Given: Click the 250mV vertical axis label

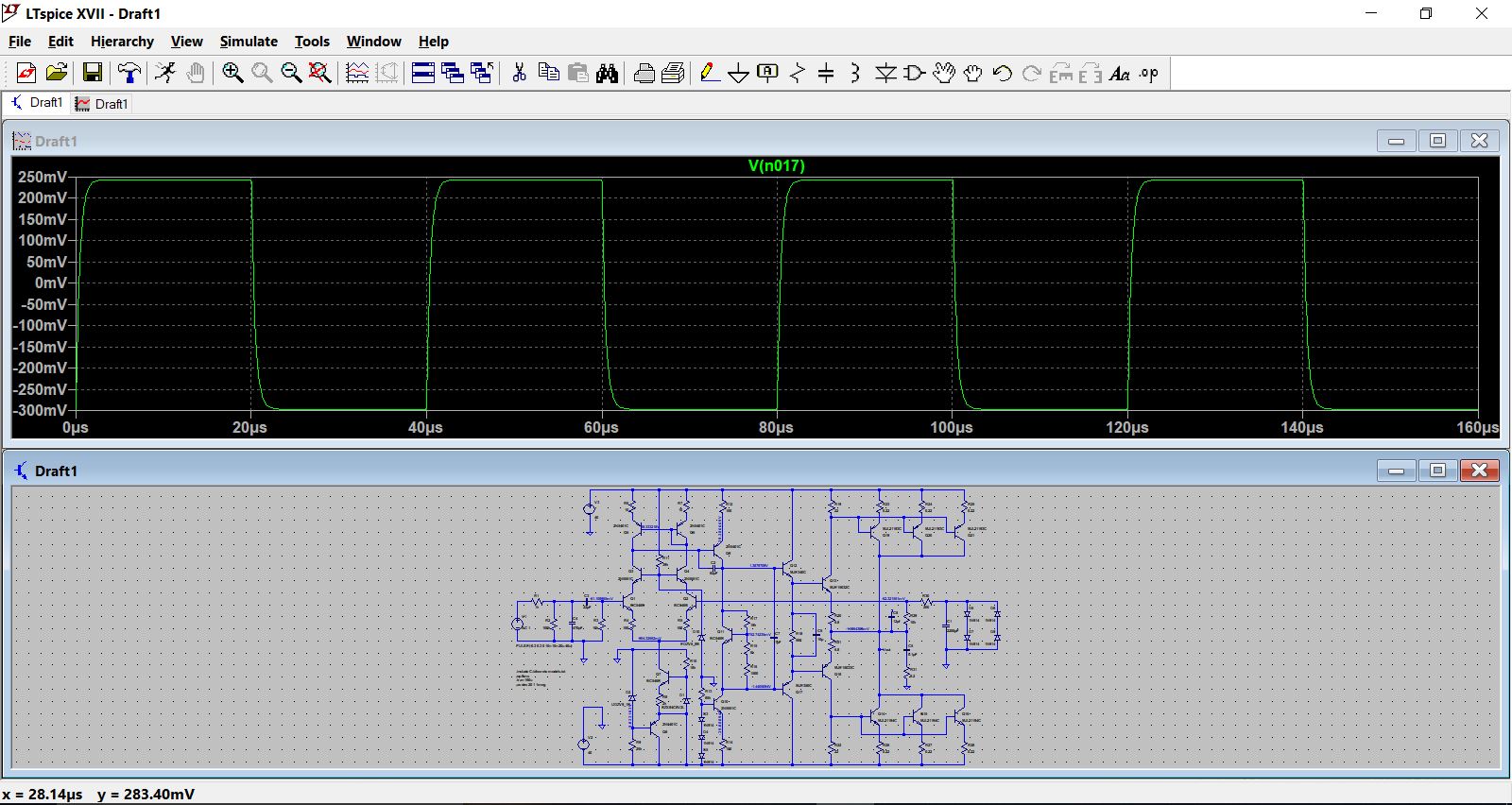Looking at the screenshot, I should (x=43, y=177).
